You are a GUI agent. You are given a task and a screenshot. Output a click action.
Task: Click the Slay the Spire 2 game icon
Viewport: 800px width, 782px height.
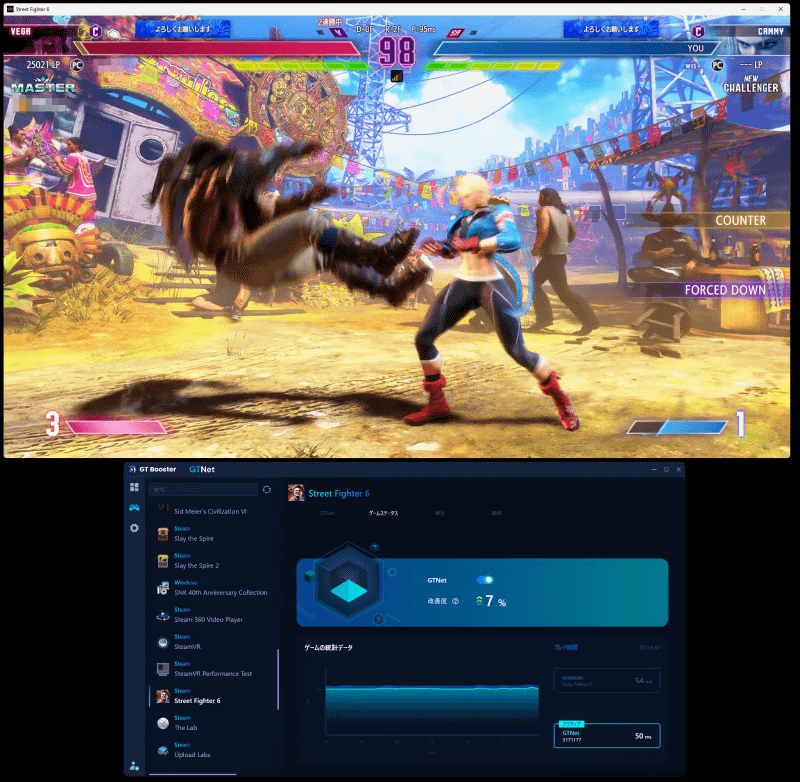tap(163, 561)
